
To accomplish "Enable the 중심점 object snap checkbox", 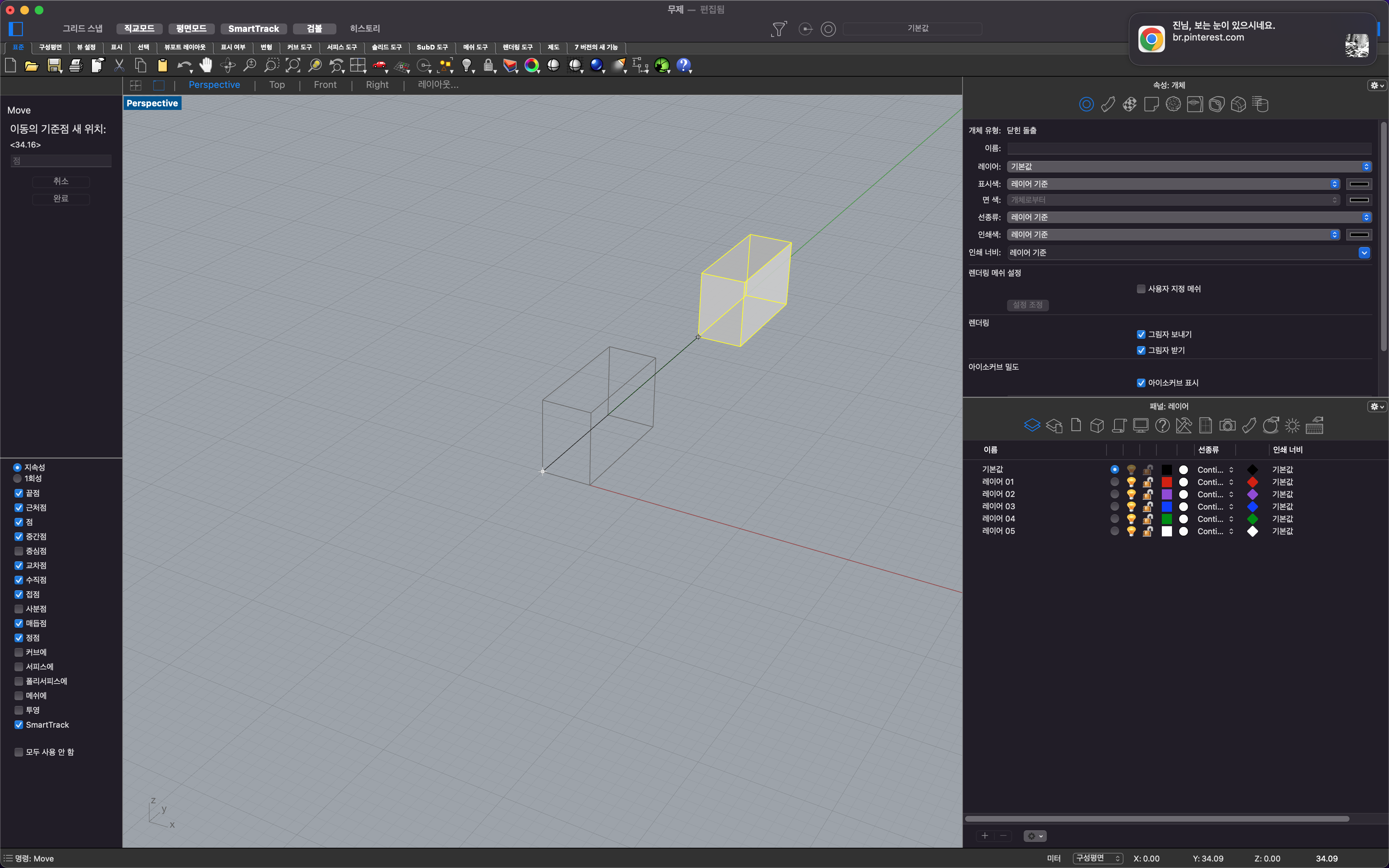I will pos(19,551).
